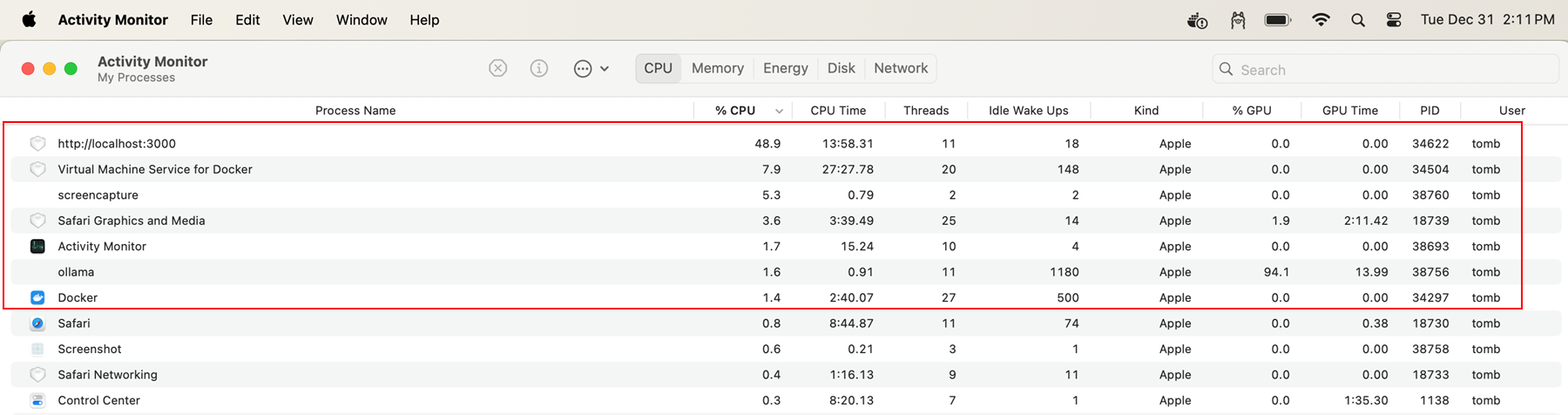1568x415 pixels.
Task: Open the Network tab
Action: (x=901, y=68)
